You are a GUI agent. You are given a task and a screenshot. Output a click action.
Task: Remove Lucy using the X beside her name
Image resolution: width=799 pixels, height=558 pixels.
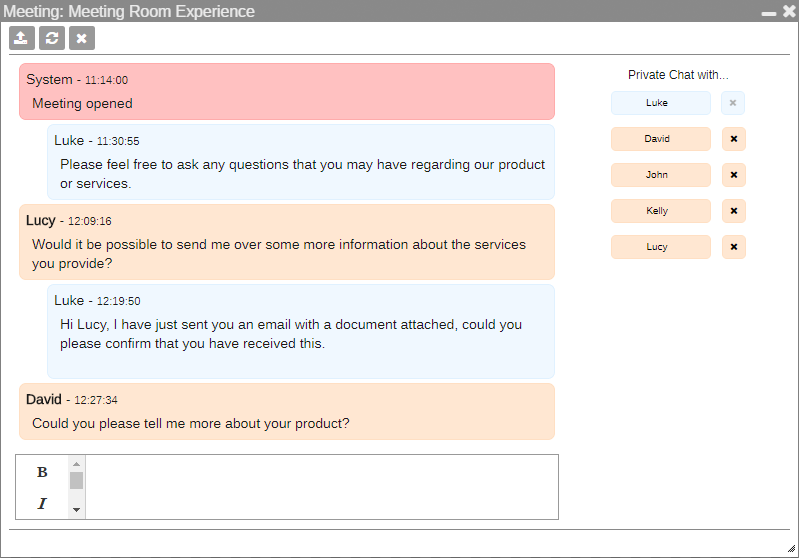[734, 247]
